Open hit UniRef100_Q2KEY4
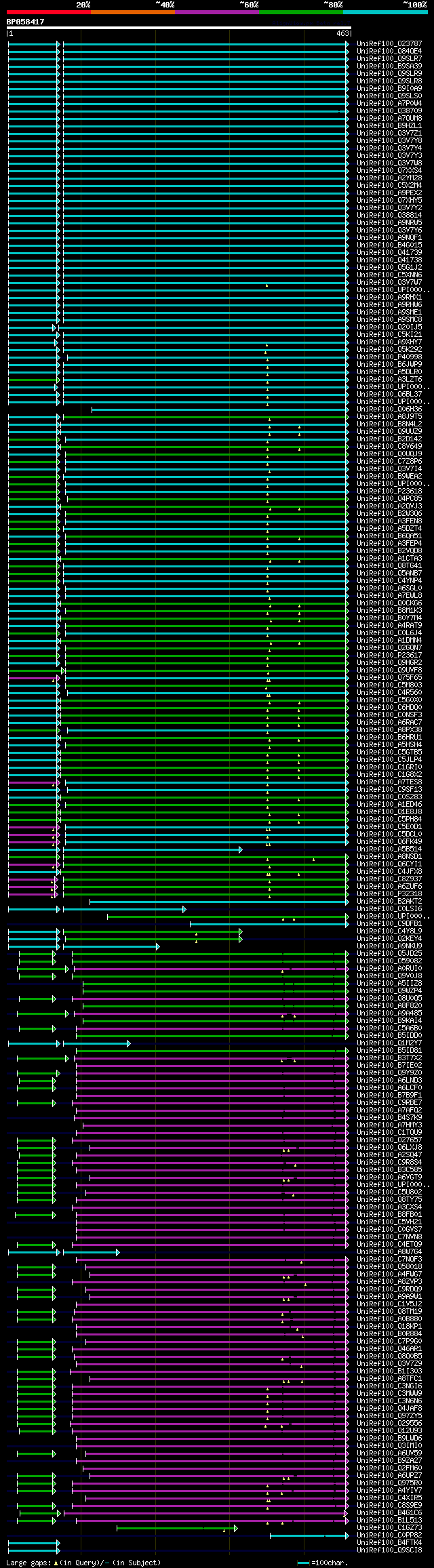 (x=389, y=938)
